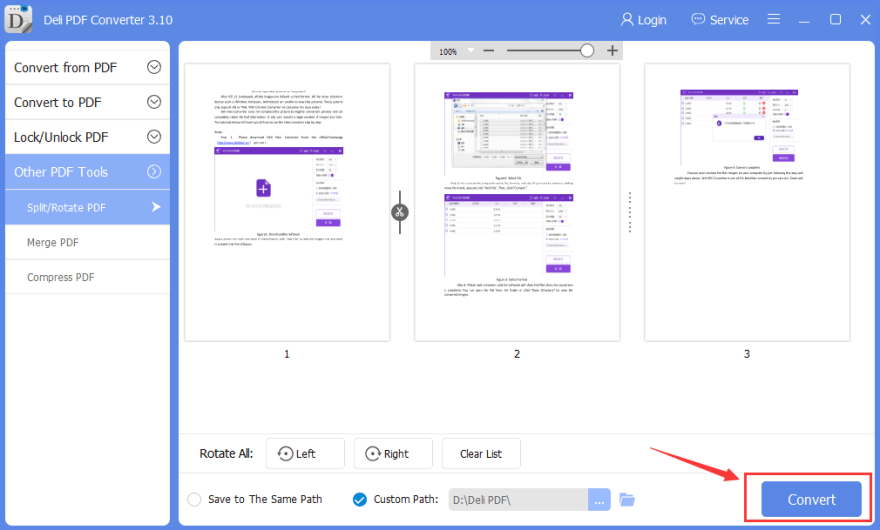
Task: Open the 100% zoom dropdown
Action: pyautogui.click(x=471, y=51)
